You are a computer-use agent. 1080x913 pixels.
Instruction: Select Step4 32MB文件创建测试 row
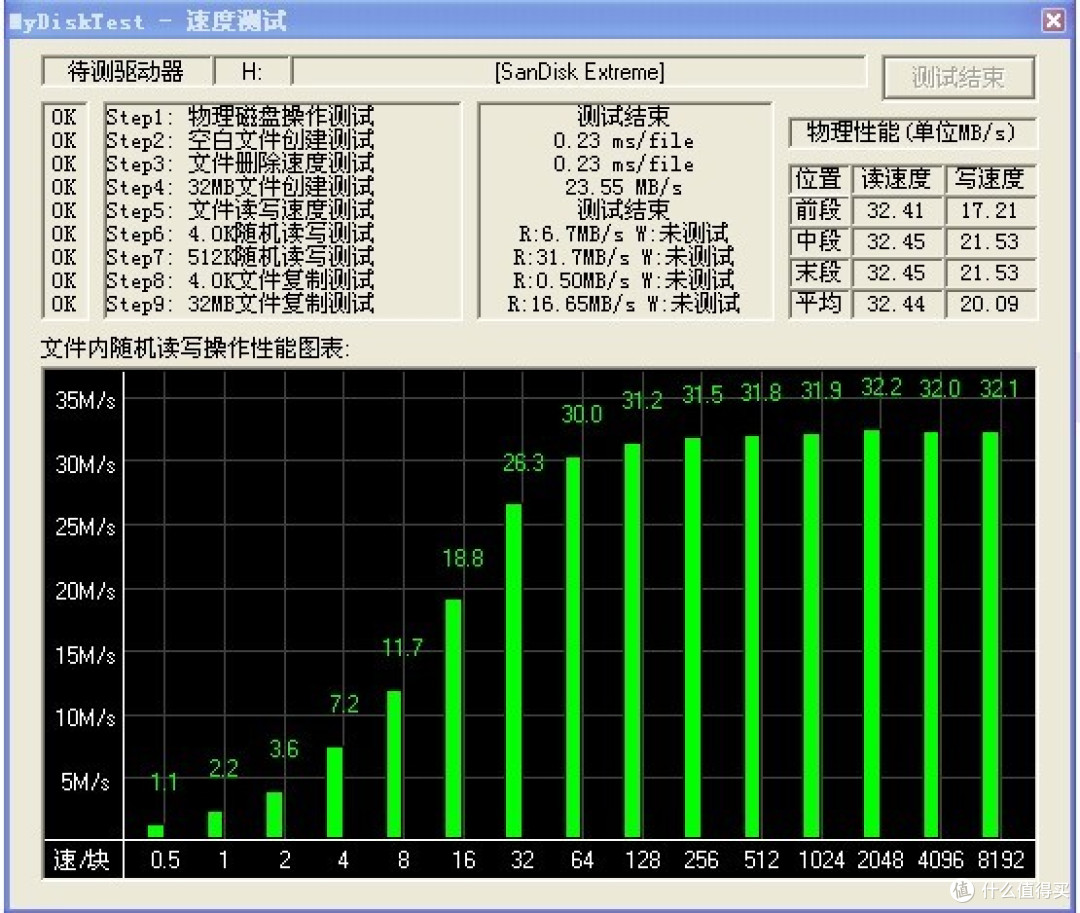click(240, 187)
